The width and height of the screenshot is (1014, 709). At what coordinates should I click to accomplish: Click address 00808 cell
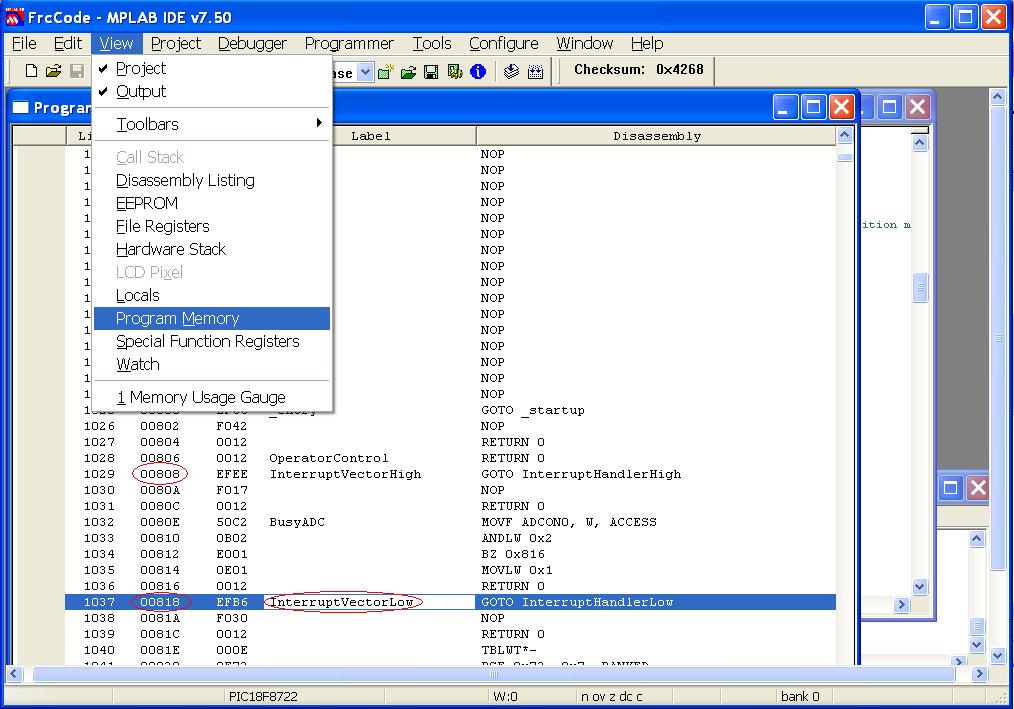pyautogui.click(x=160, y=474)
